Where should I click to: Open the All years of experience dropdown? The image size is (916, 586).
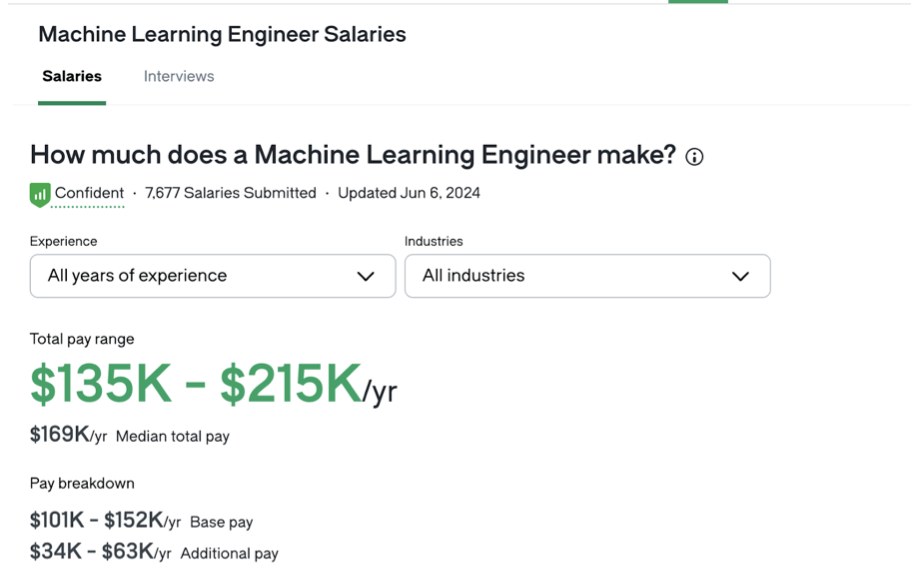[x=213, y=276]
